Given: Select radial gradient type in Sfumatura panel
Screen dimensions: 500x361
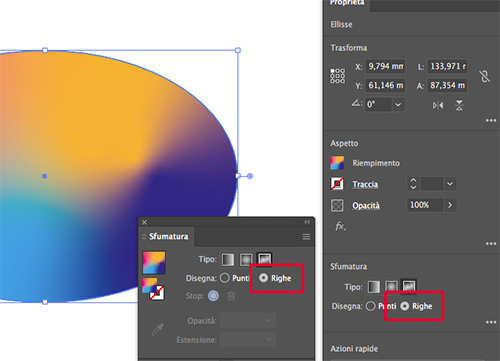Looking at the screenshot, I should point(246,259).
